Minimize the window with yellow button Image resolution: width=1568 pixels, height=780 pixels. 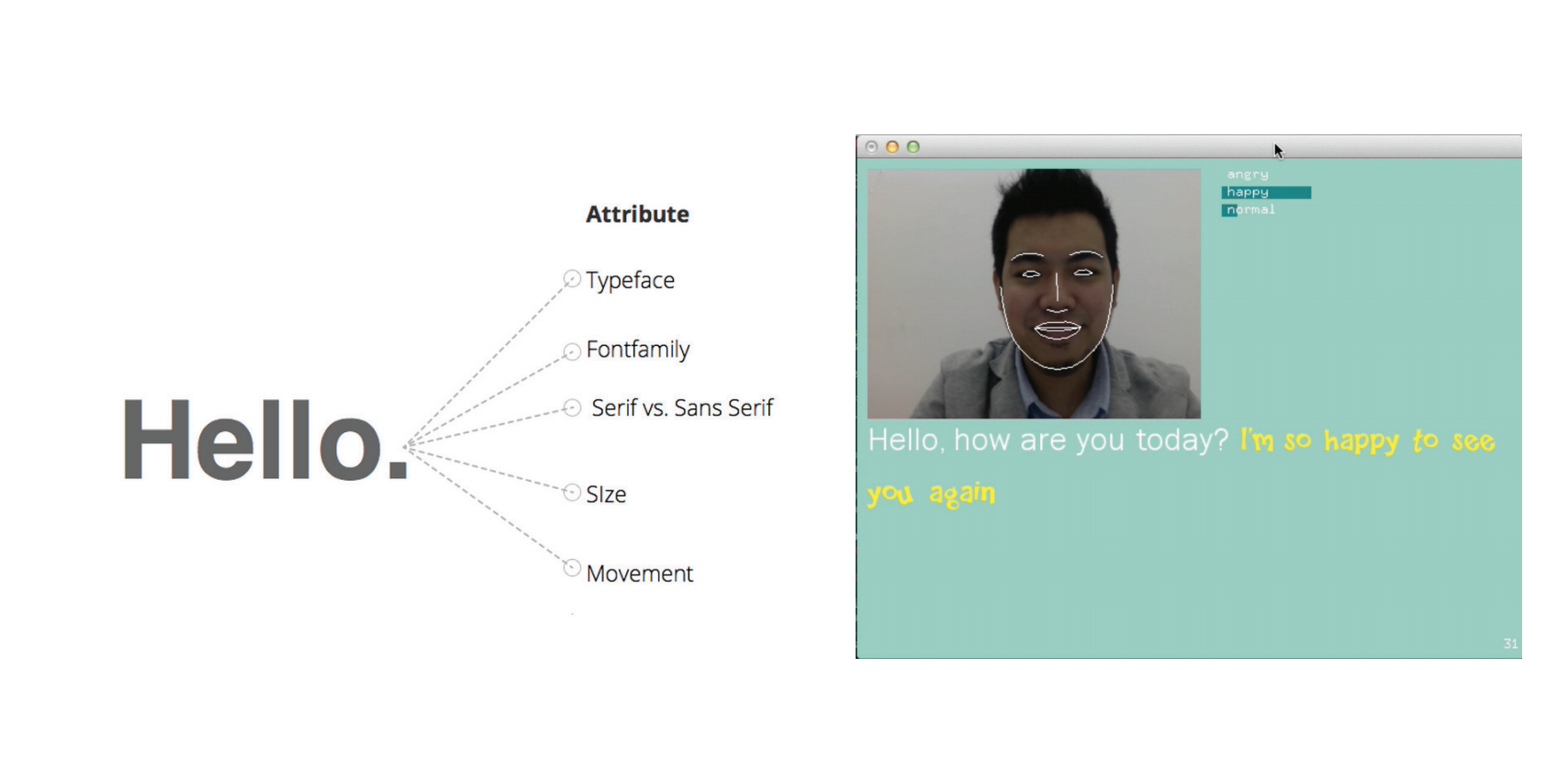tap(892, 147)
